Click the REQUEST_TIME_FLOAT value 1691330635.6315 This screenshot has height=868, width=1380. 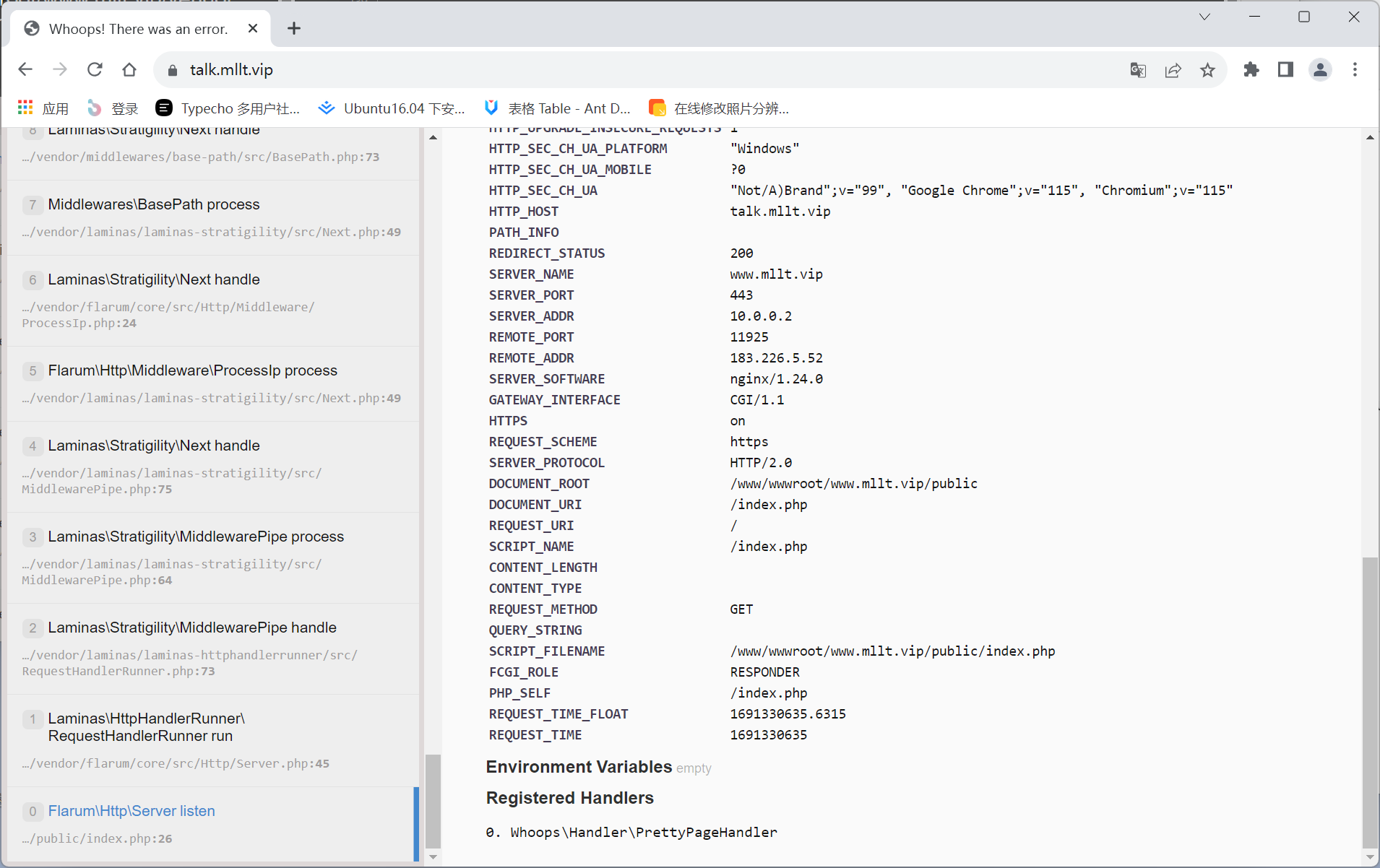click(x=788, y=714)
